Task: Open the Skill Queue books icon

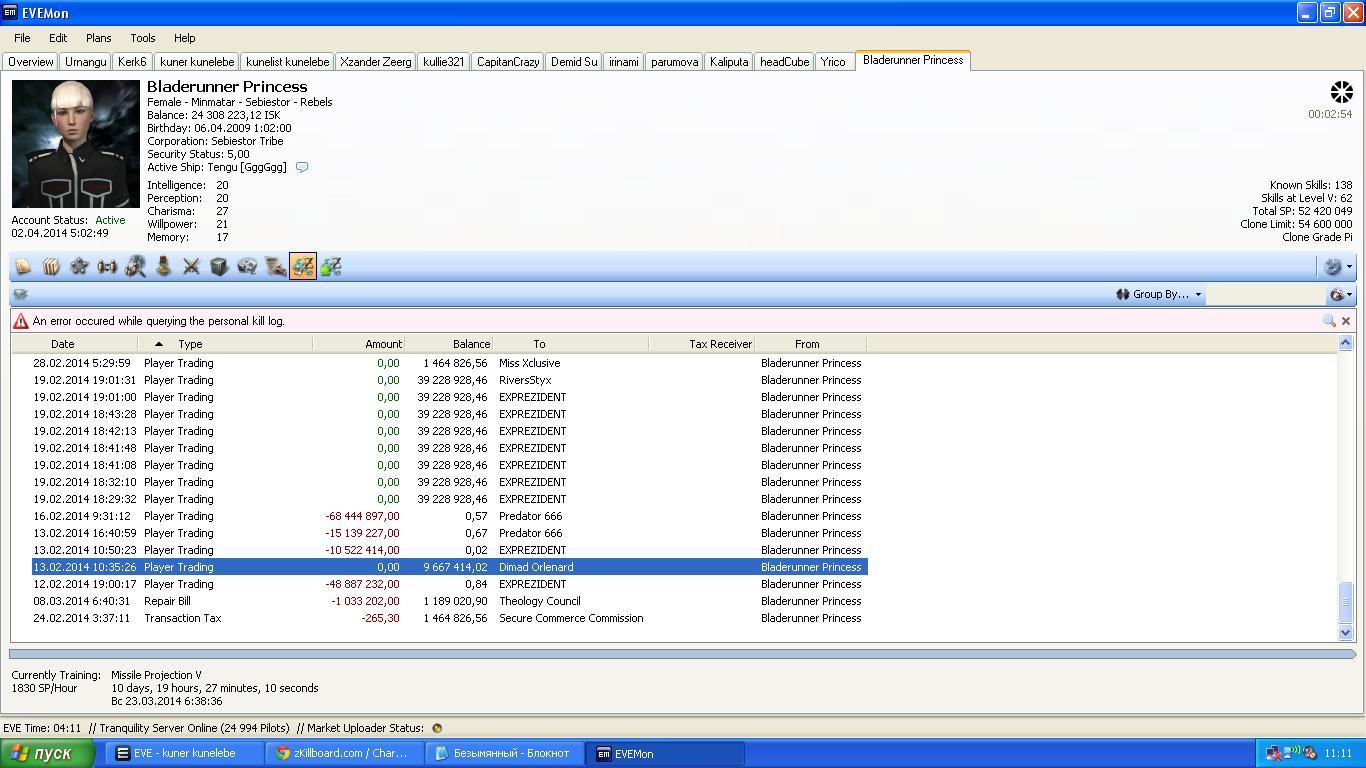Action: tap(51, 267)
